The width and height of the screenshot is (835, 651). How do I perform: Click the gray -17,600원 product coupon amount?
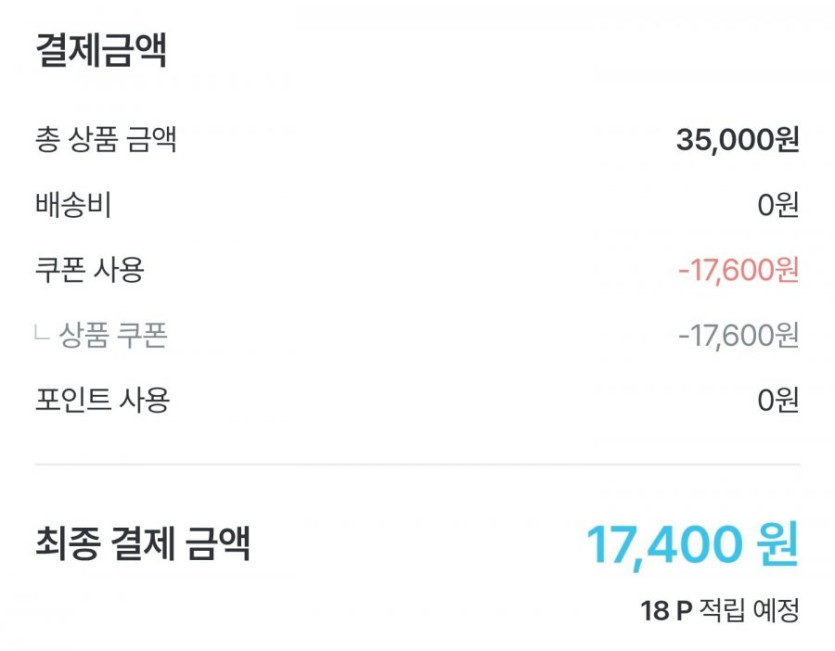point(737,336)
